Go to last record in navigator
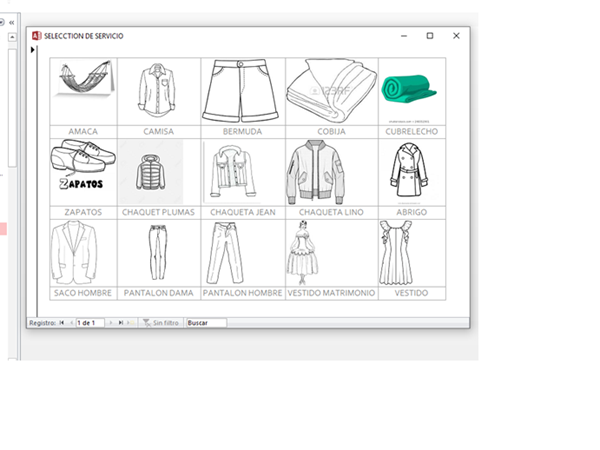Screen dimensions: 600x450 [121, 323]
